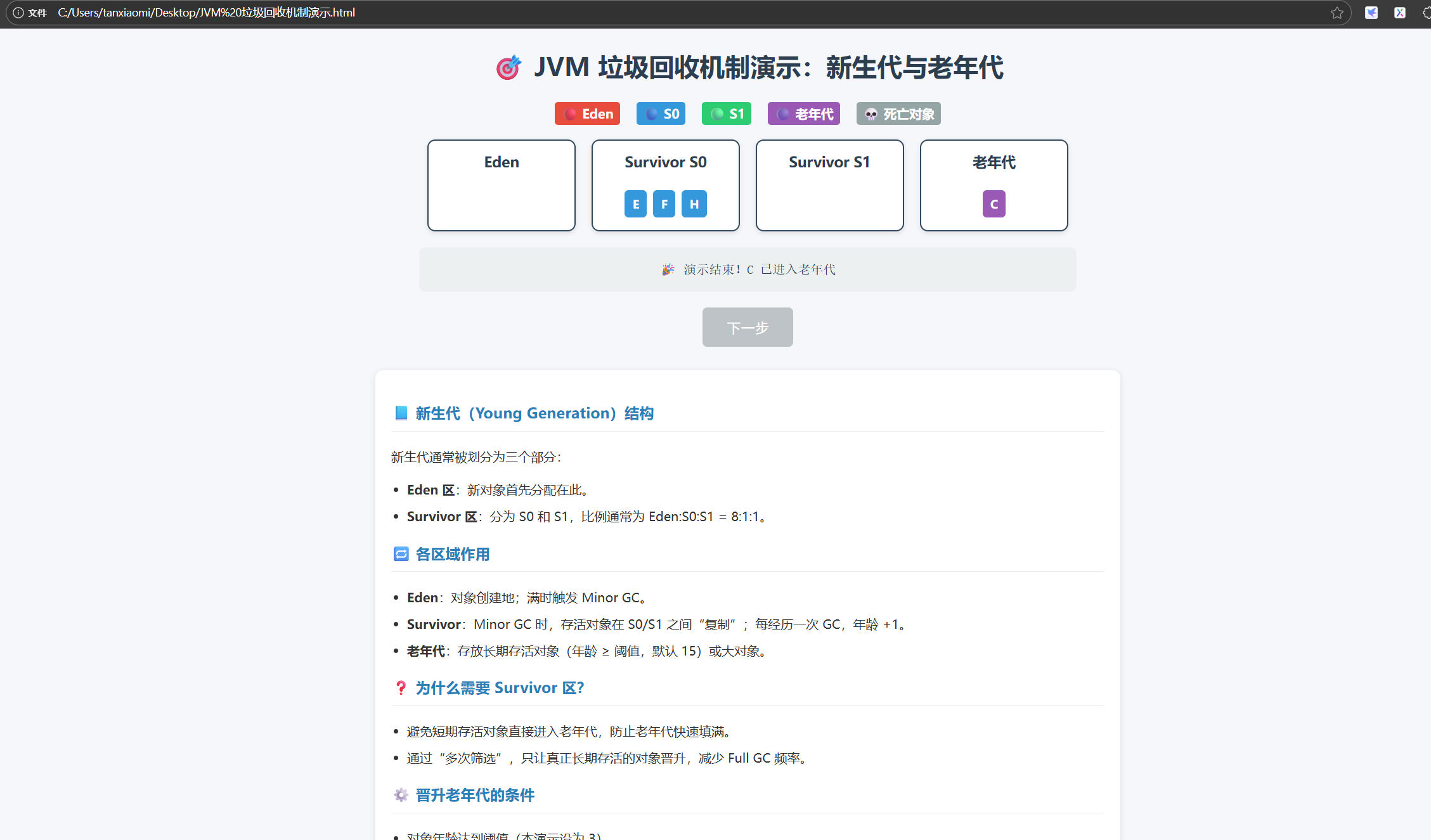
Task: Click the blue bird extension icon
Action: [1371, 13]
